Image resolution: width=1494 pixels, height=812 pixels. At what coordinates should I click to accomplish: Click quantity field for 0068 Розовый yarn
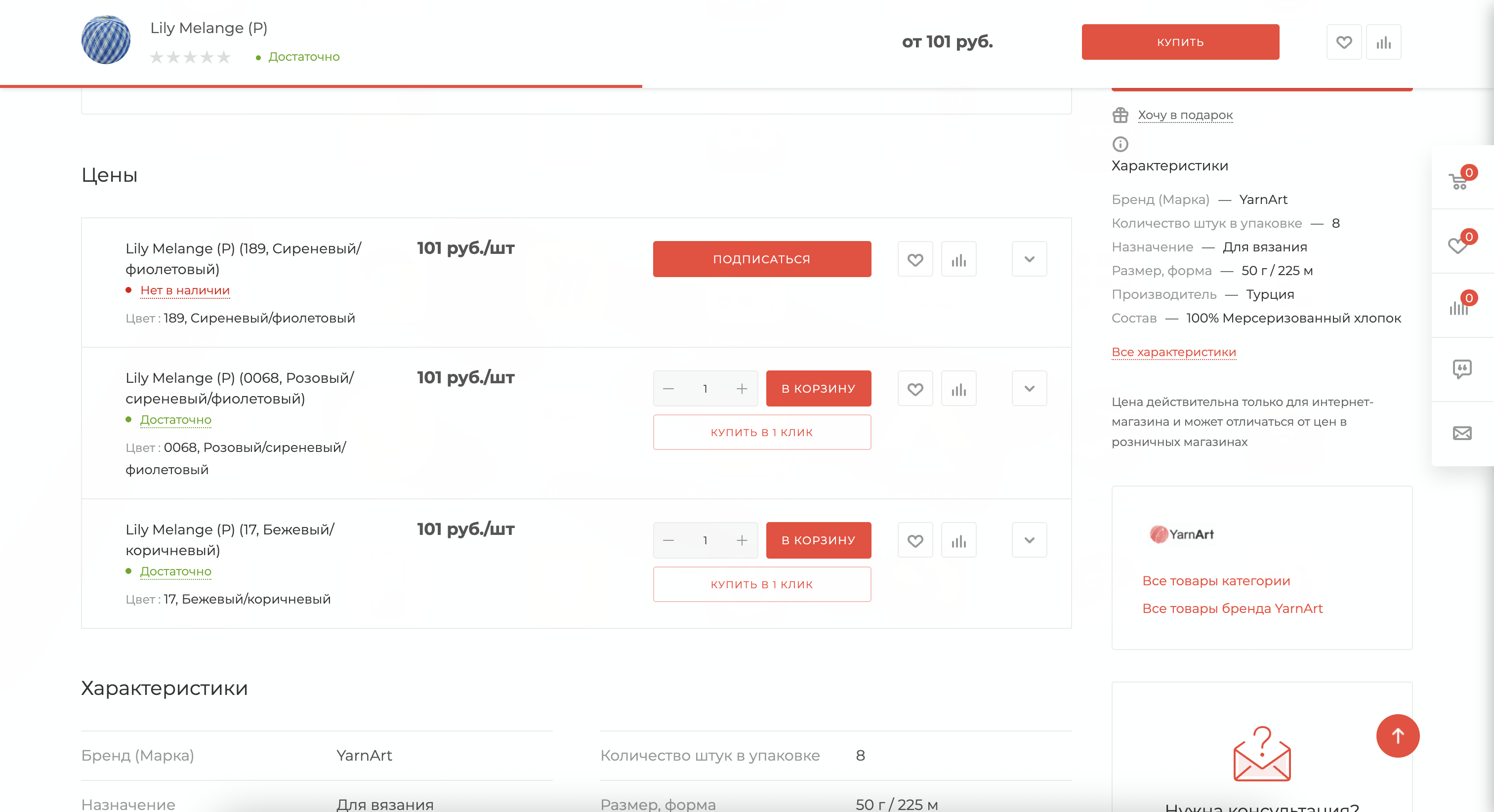point(705,389)
